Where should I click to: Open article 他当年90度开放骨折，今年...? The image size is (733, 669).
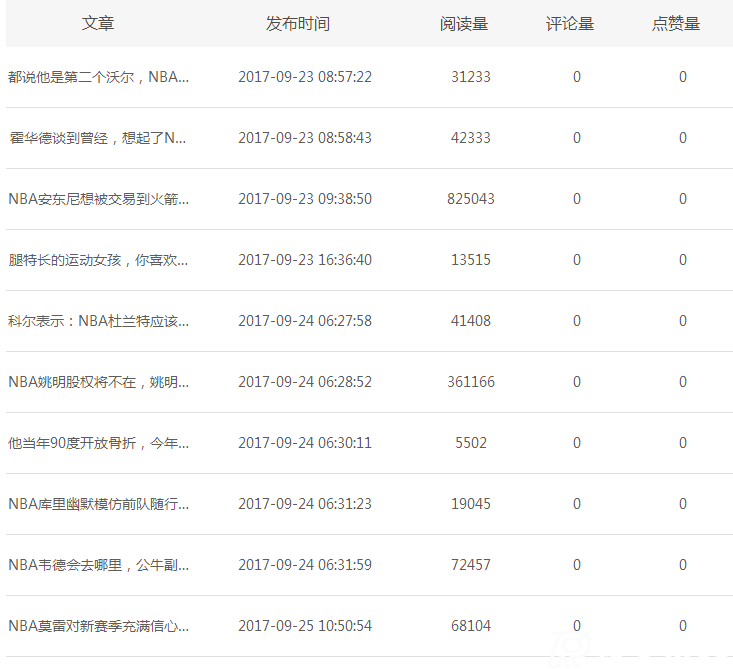pos(98,443)
